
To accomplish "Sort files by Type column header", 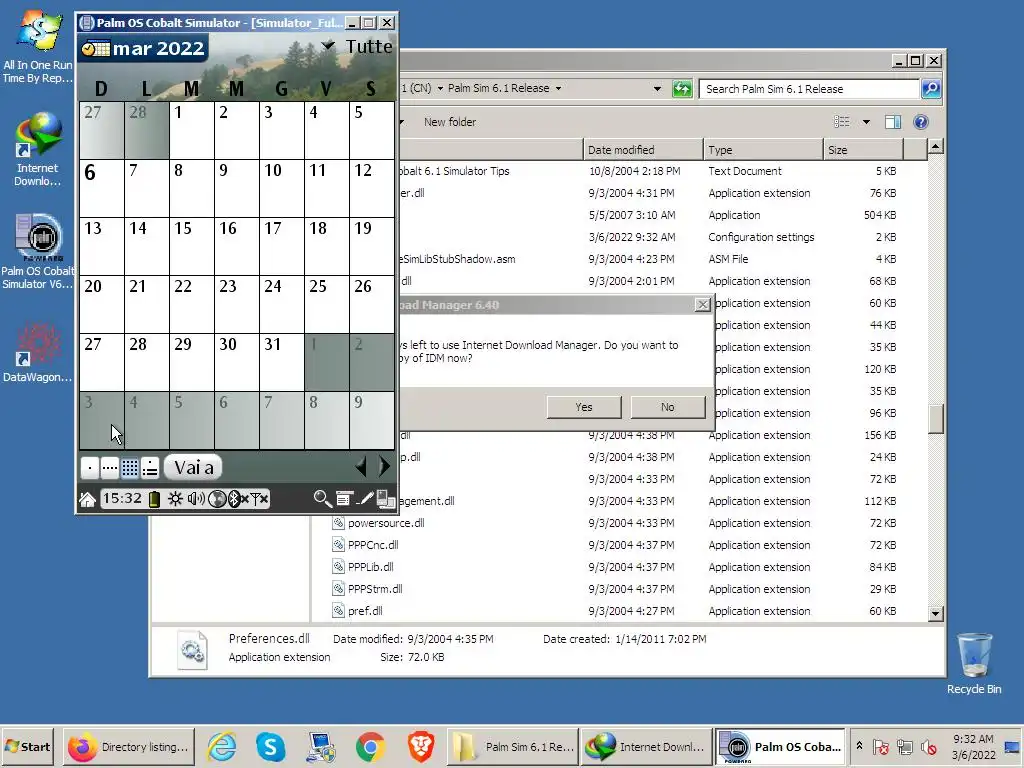I will [x=763, y=150].
